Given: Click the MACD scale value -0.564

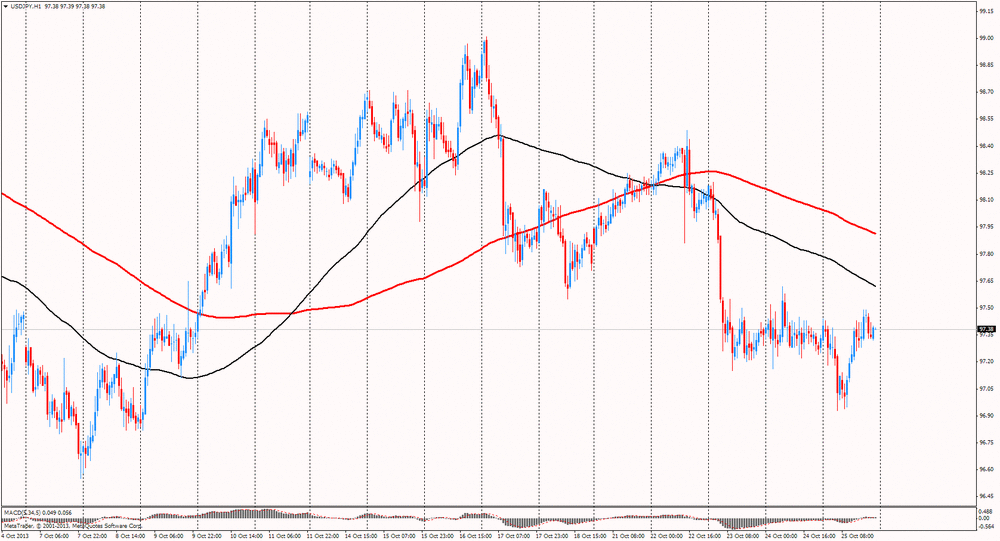Looking at the screenshot, I should [986, 526].
